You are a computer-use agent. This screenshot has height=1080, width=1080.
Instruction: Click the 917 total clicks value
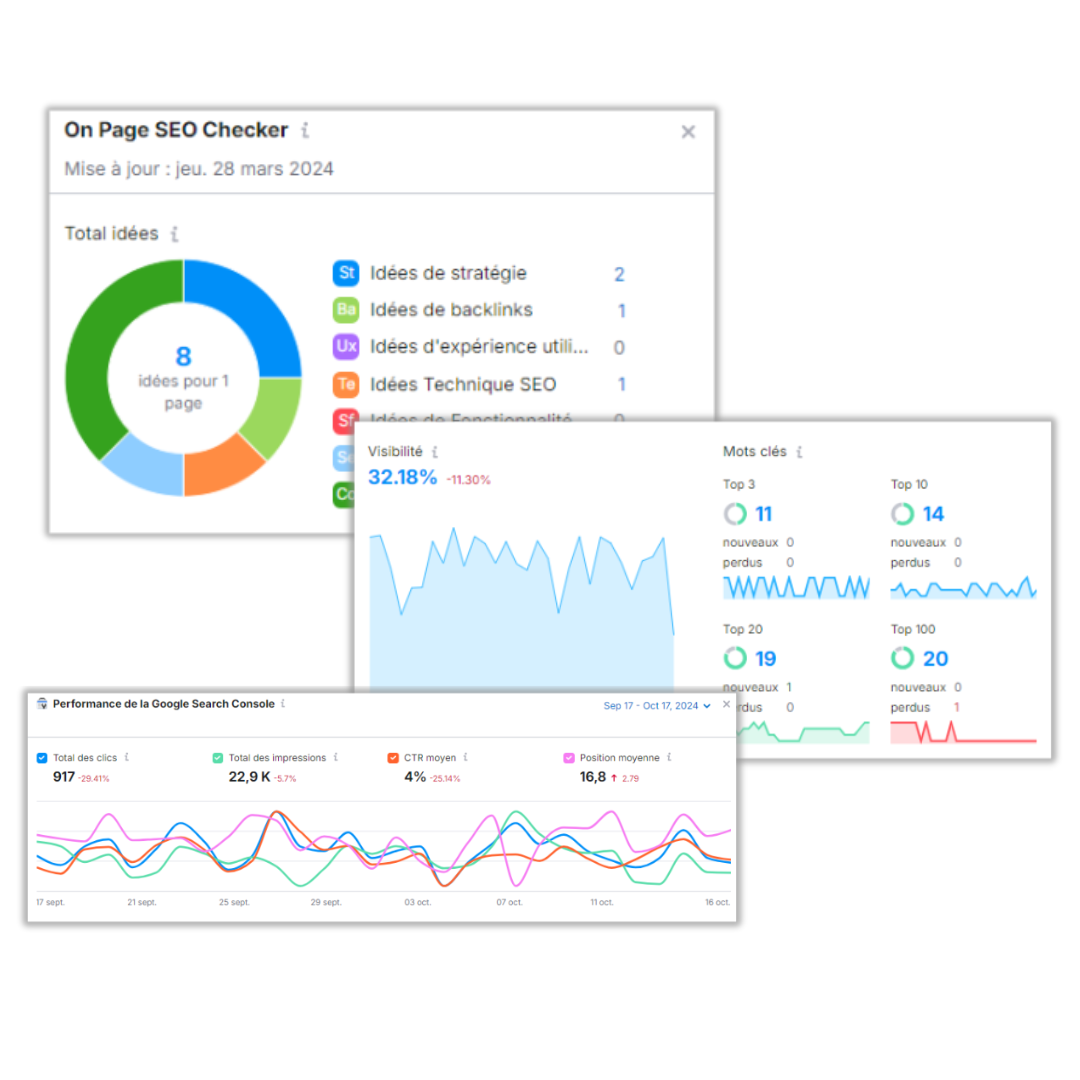64,777
